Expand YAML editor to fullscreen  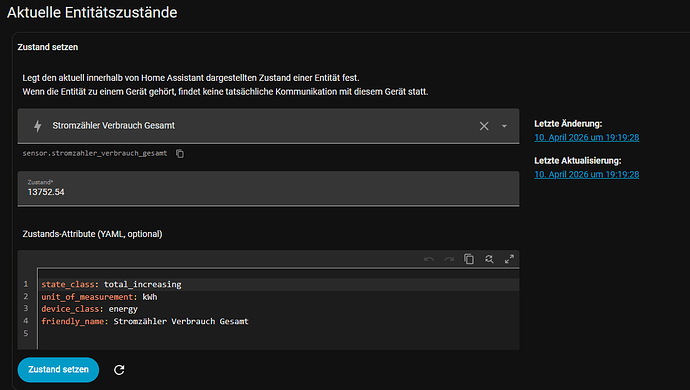click(x=509, y=259)
